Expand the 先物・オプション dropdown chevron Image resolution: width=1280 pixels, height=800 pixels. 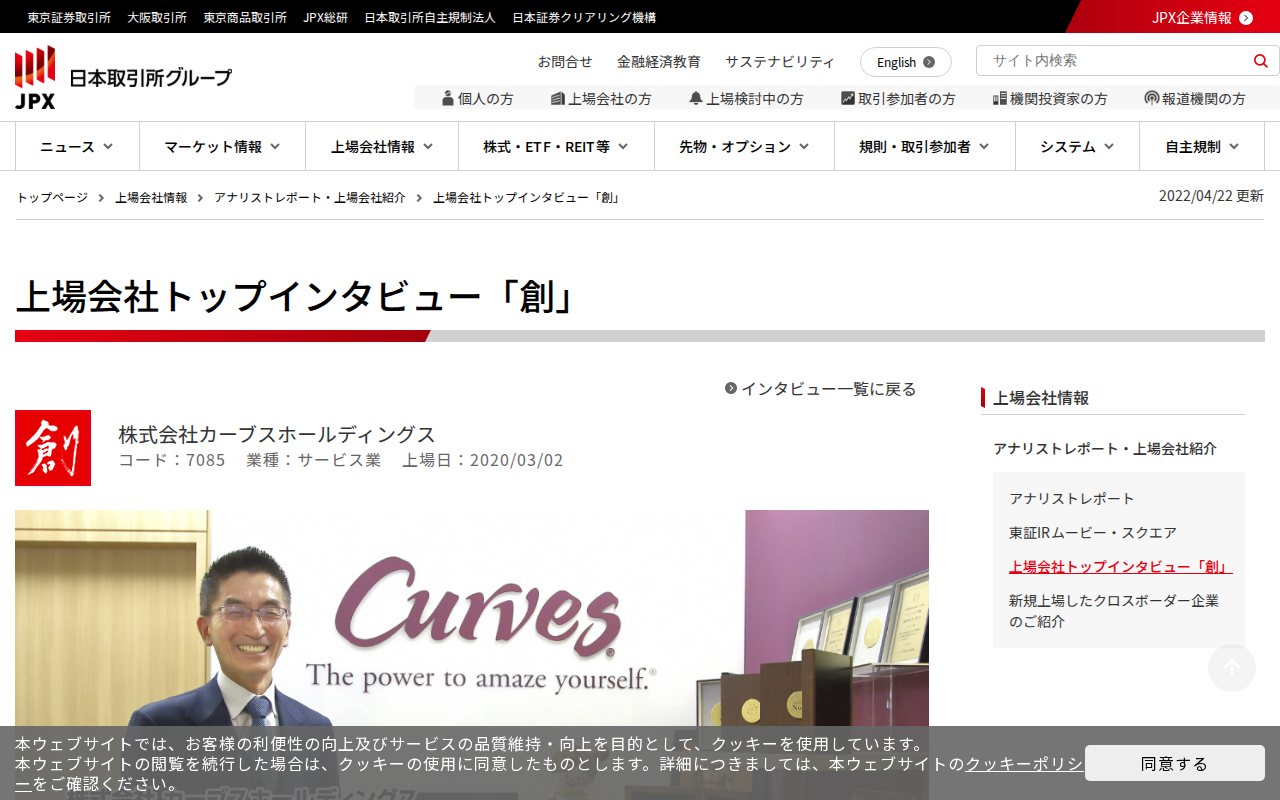804,147
